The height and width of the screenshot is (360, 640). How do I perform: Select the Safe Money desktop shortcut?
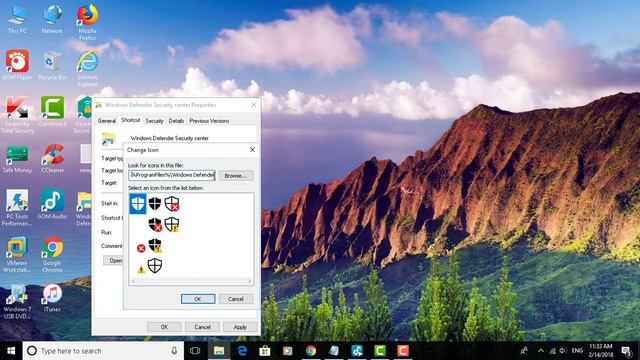pos(17,159)
